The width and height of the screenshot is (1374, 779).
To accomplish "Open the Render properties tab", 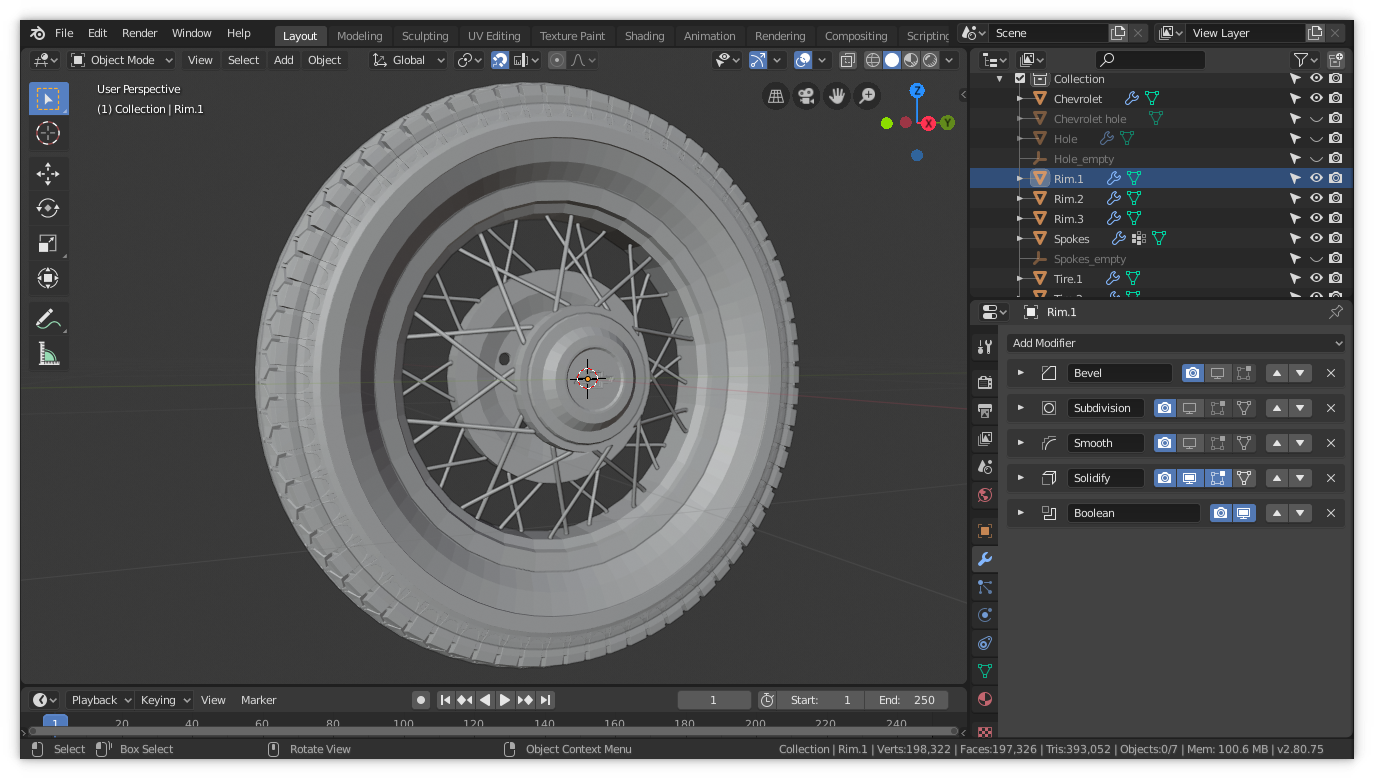I will click(984, 382).
